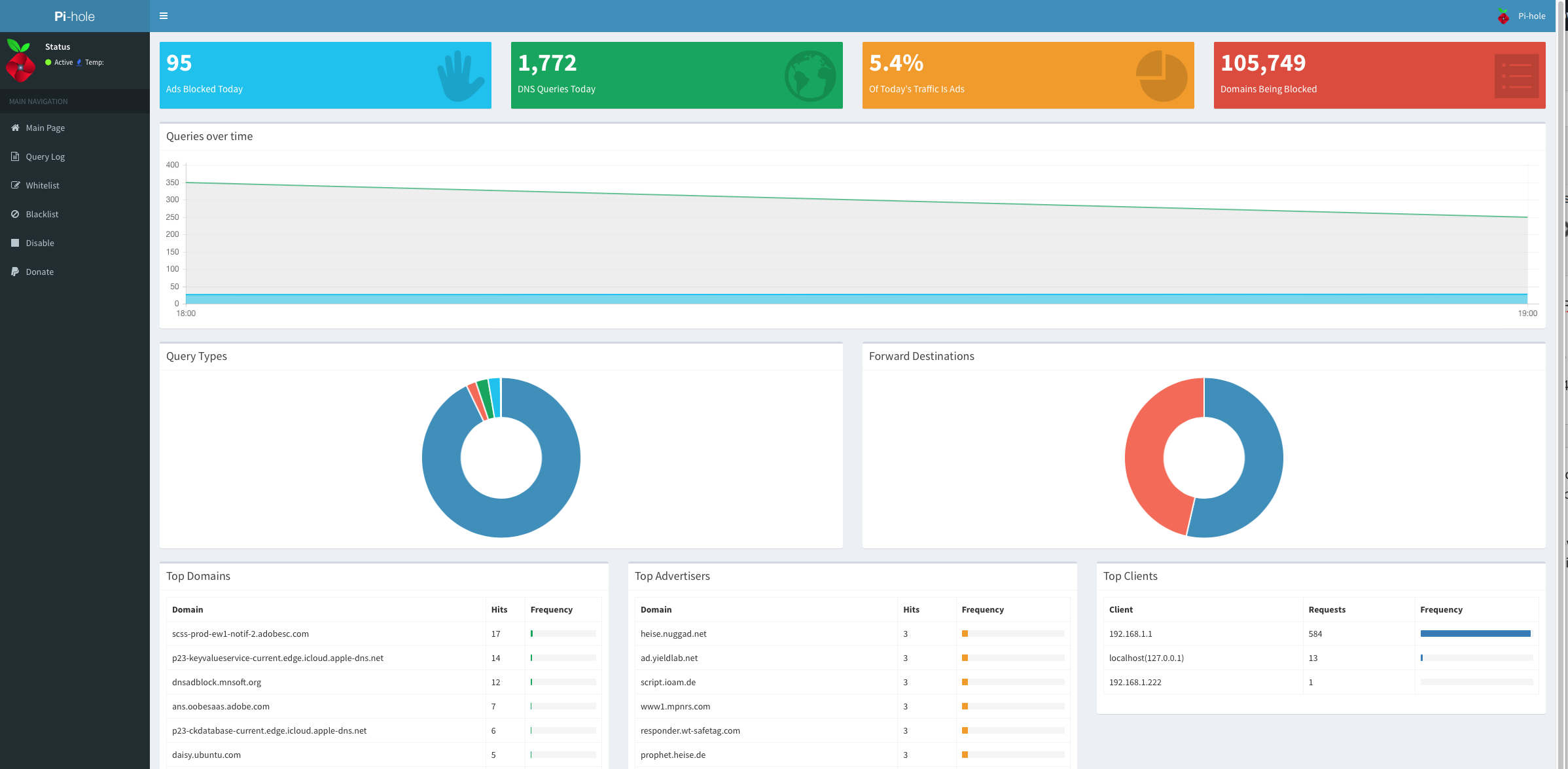Click the Donate PayPal icon
This screenshot has height=769, width=1568.
[15, 272]
